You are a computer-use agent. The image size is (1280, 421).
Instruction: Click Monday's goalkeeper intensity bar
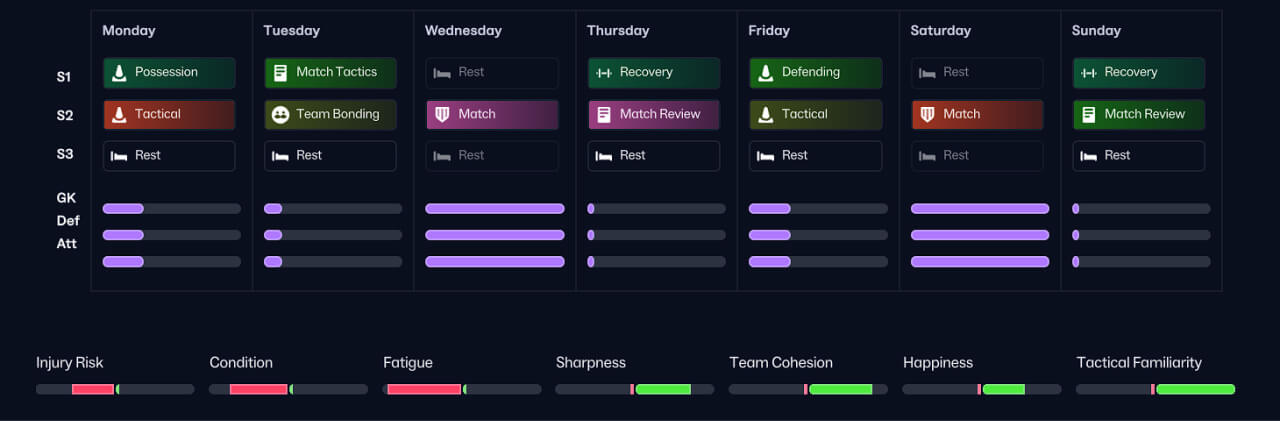(x=171, y=209)
